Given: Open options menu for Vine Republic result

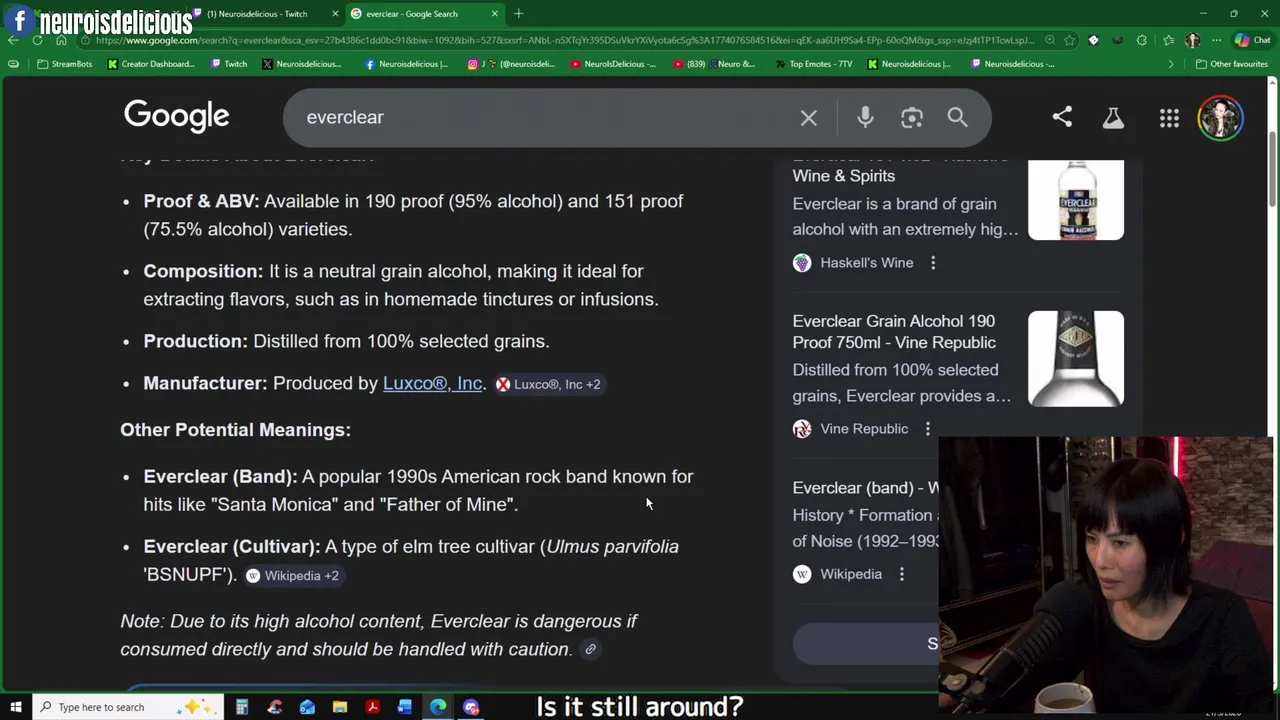Looking at the screenshot, I should coord(927,429).
